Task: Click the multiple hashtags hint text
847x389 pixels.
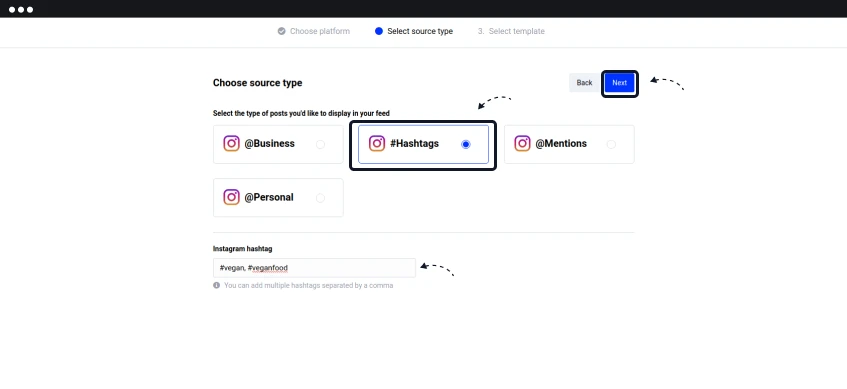Action: click(x=308, y=285)
